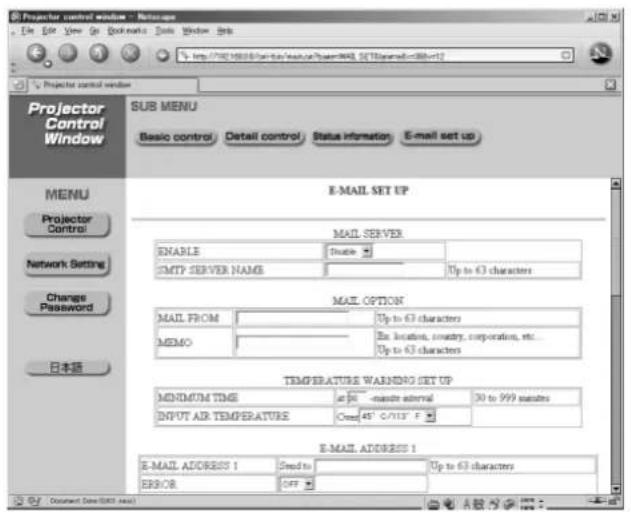
Task: Click TEMPERATURE WARNING SET UP title
Action: coord(368,380)
